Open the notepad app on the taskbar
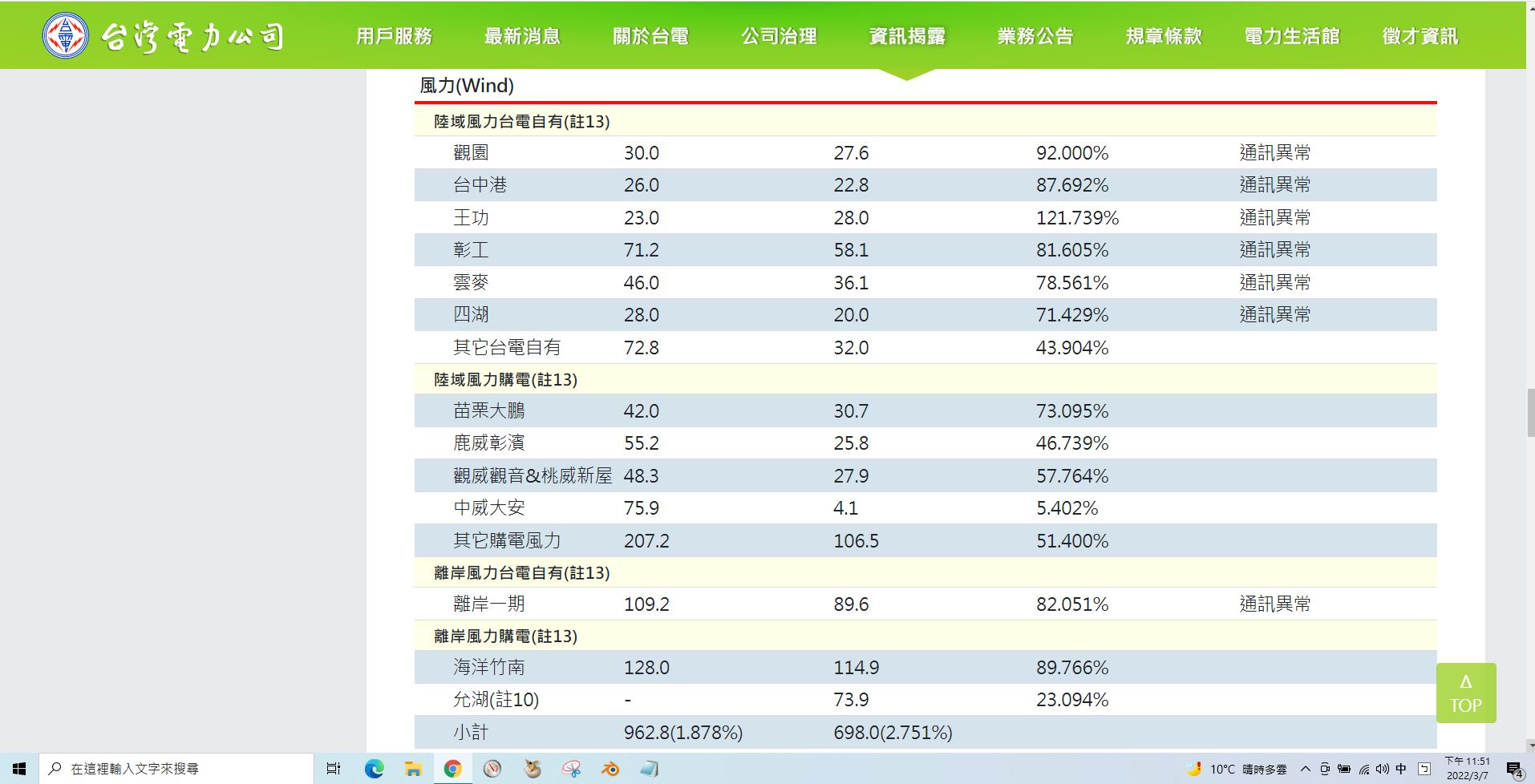1535x784 pixels. (650, 769)
